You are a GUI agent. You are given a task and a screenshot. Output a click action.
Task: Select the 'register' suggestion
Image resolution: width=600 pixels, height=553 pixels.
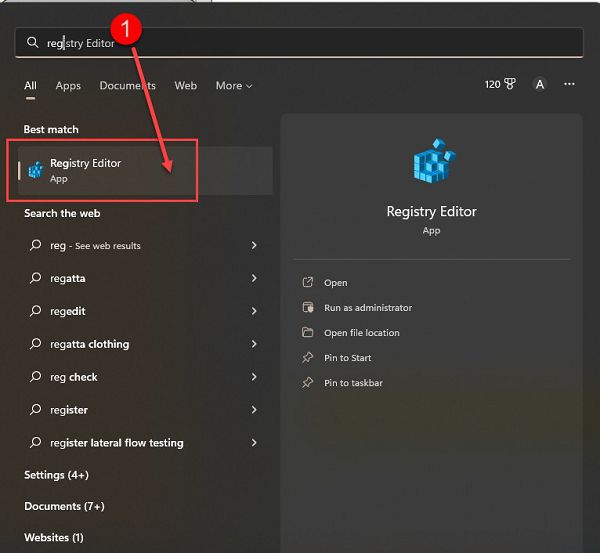(x=69, y=410)
